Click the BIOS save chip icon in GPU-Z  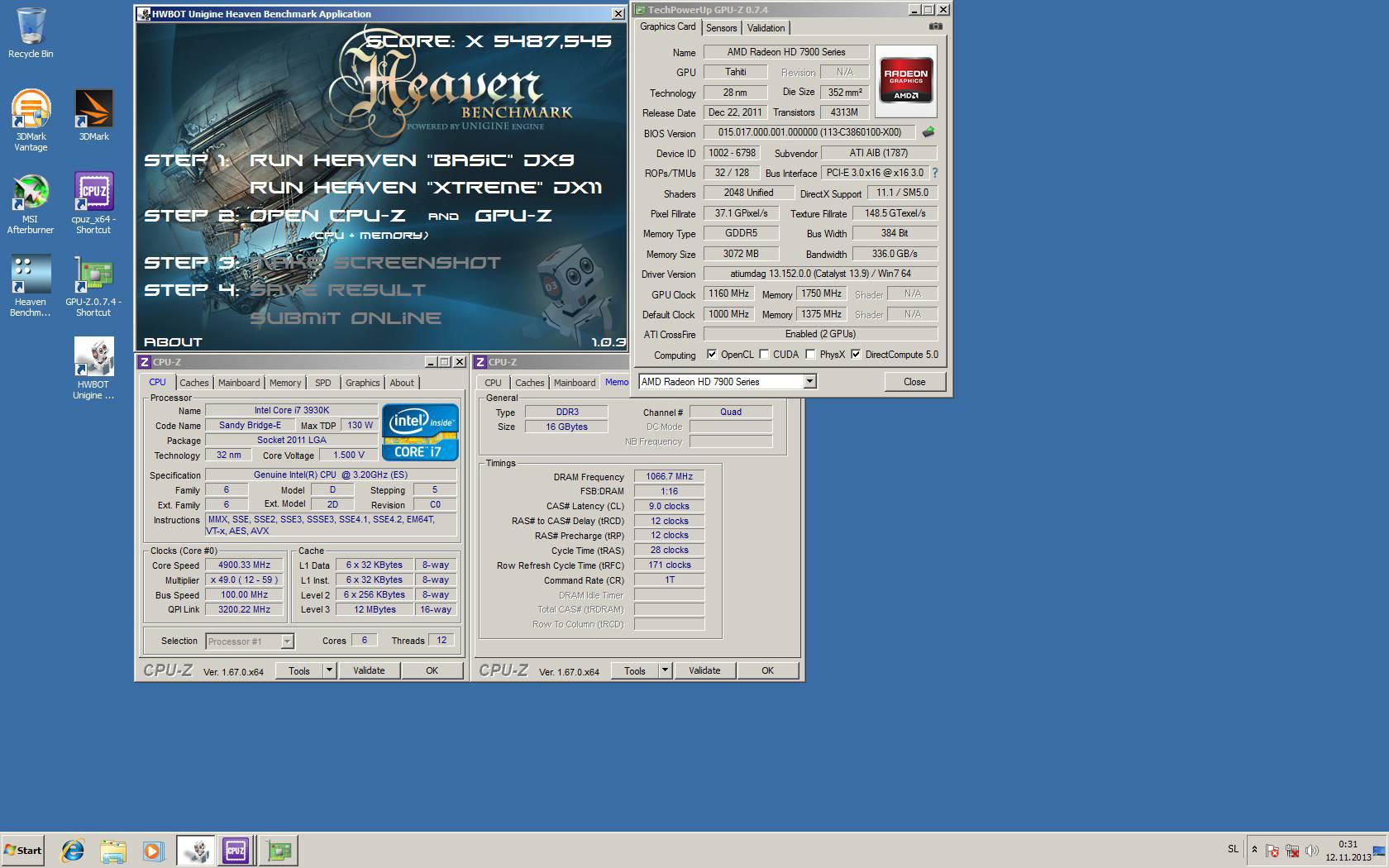pos(928,132)
